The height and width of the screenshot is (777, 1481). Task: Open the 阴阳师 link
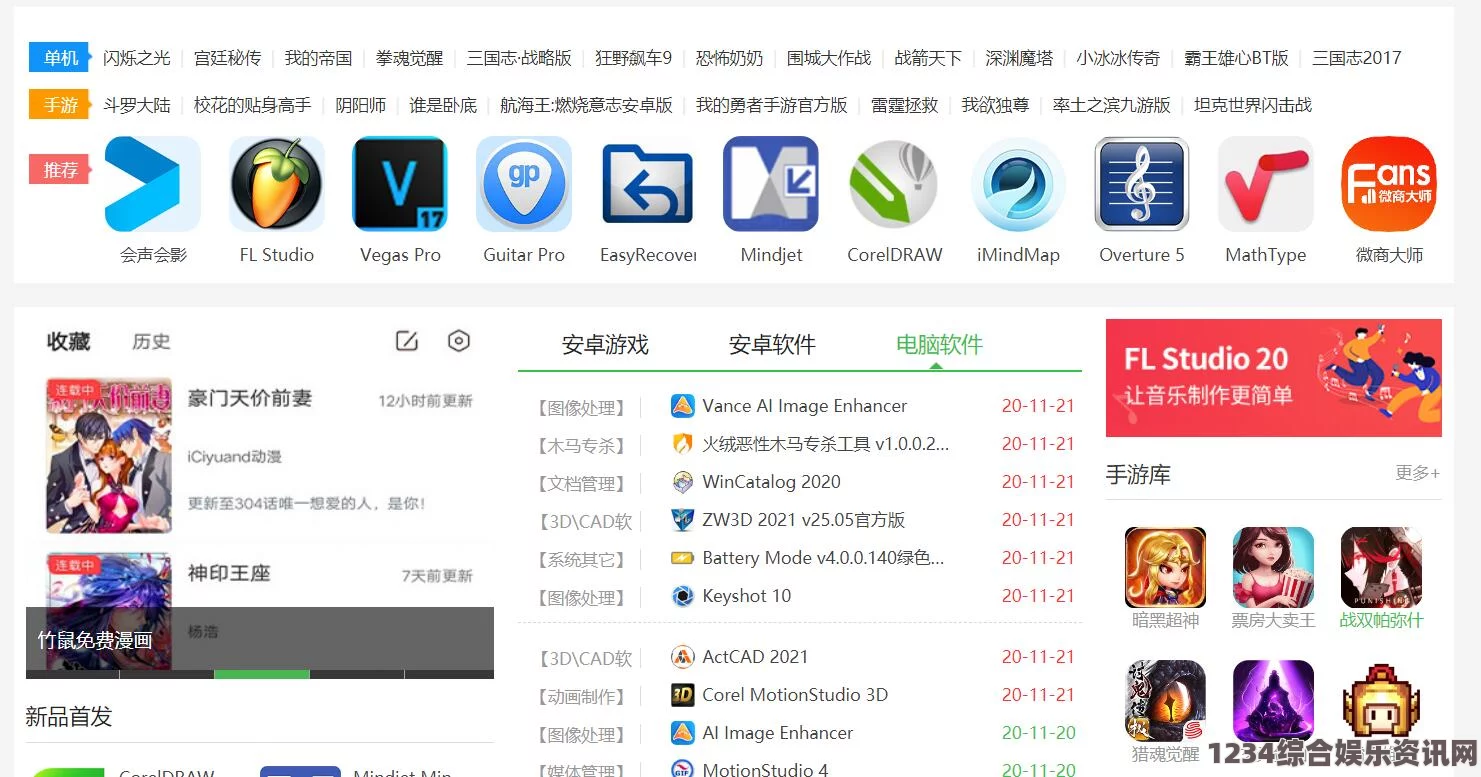pos(361,105)
